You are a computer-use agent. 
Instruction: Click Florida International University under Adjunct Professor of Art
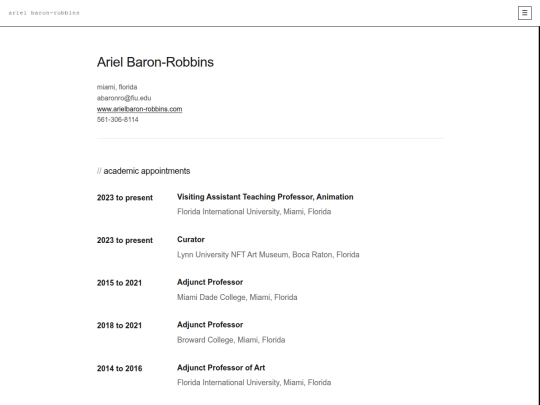coord(254,383)
